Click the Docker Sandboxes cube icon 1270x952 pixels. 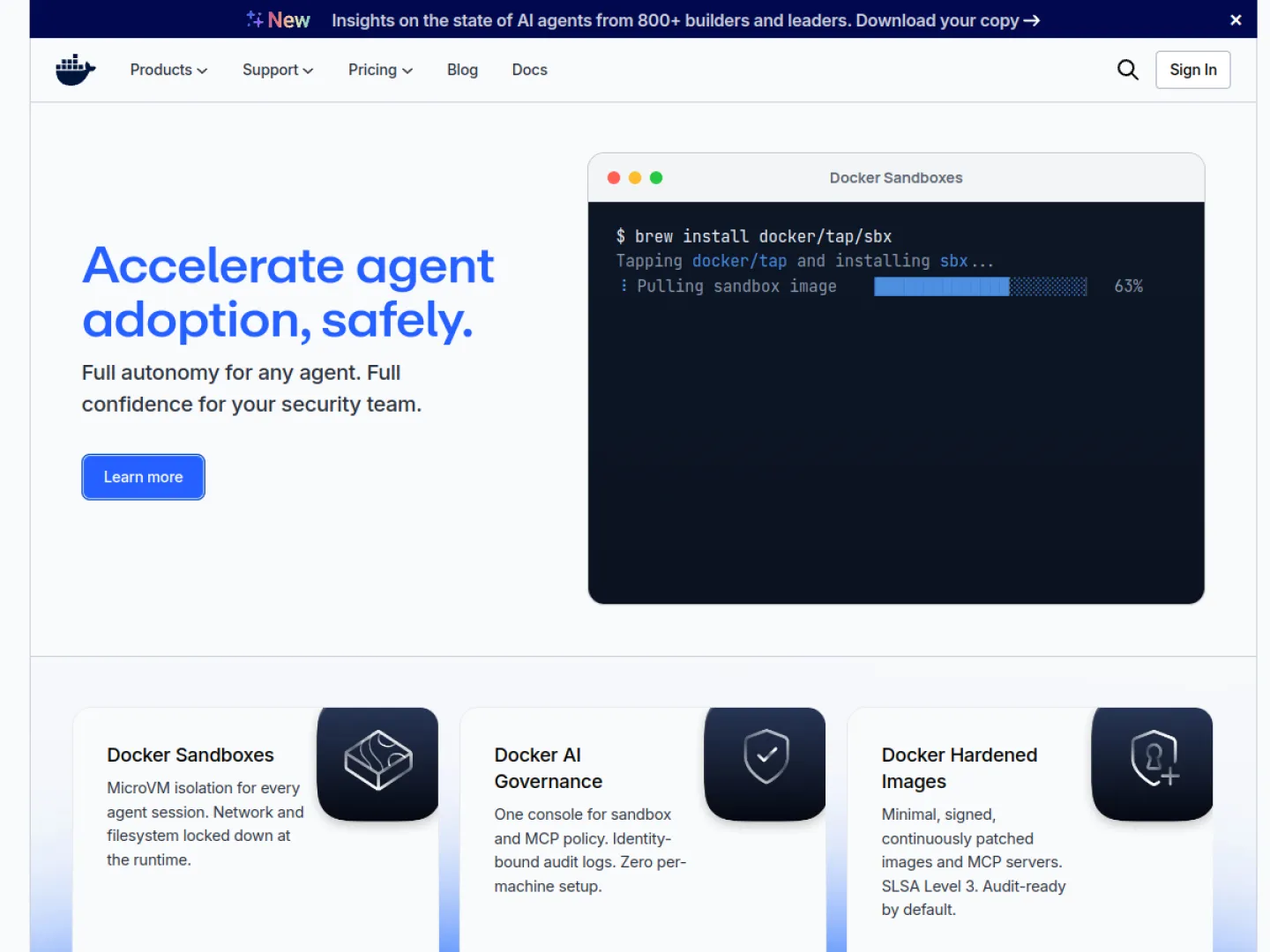click(378, 760)
